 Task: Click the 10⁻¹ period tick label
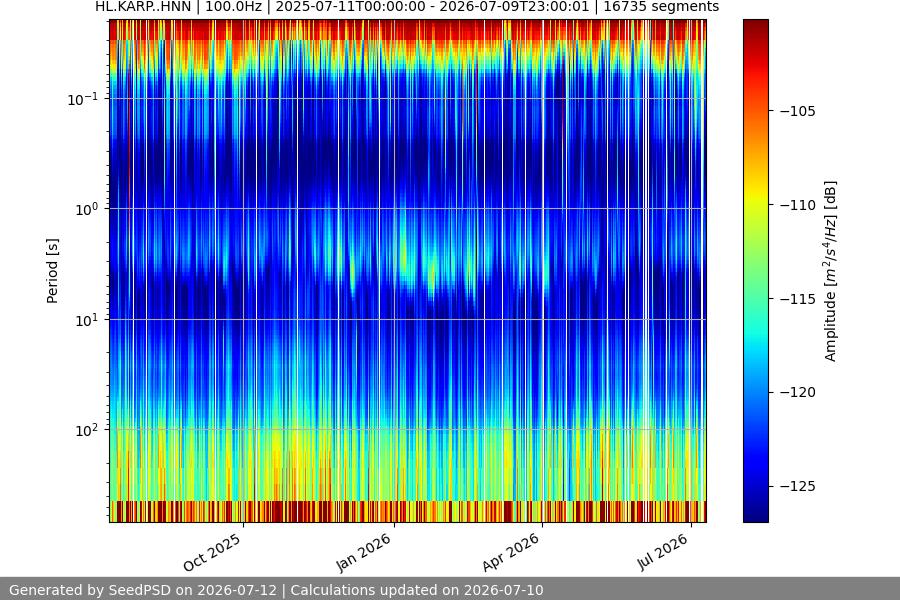pyautogui.click(x=83, y=99)
